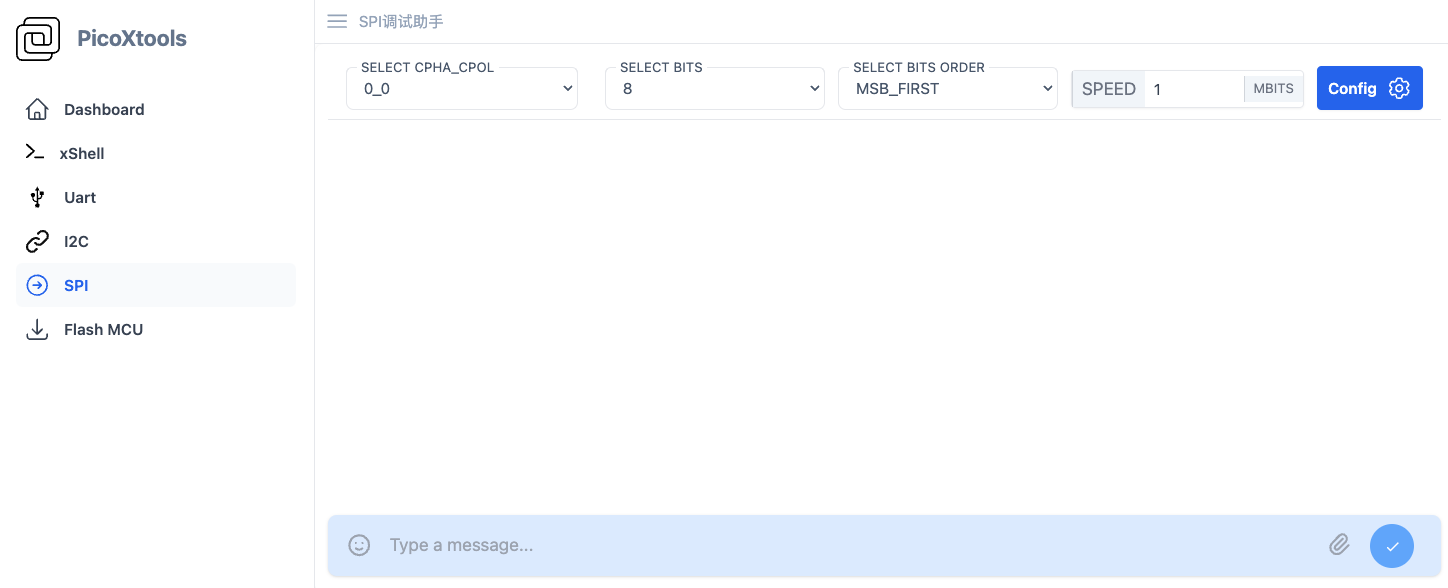
Task: Expand the SELECT BITS ORDER dropdown
Action: [948, 88]
